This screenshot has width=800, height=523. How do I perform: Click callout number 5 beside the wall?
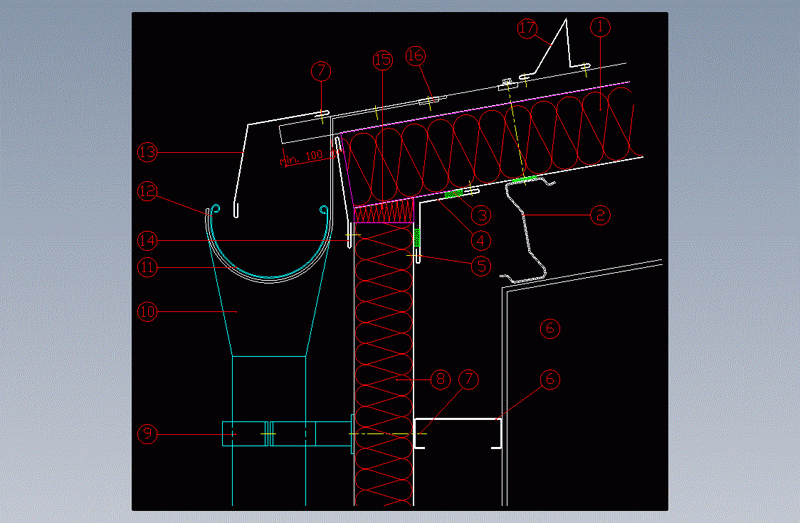point(482,266)
